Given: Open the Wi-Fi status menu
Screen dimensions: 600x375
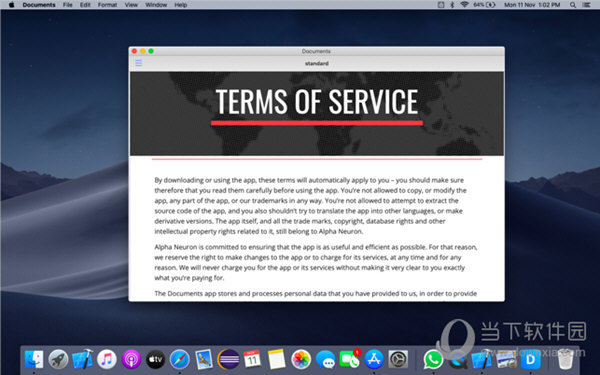Looking at the screenshot, I should pyautogui.click(x=465, y=5).
